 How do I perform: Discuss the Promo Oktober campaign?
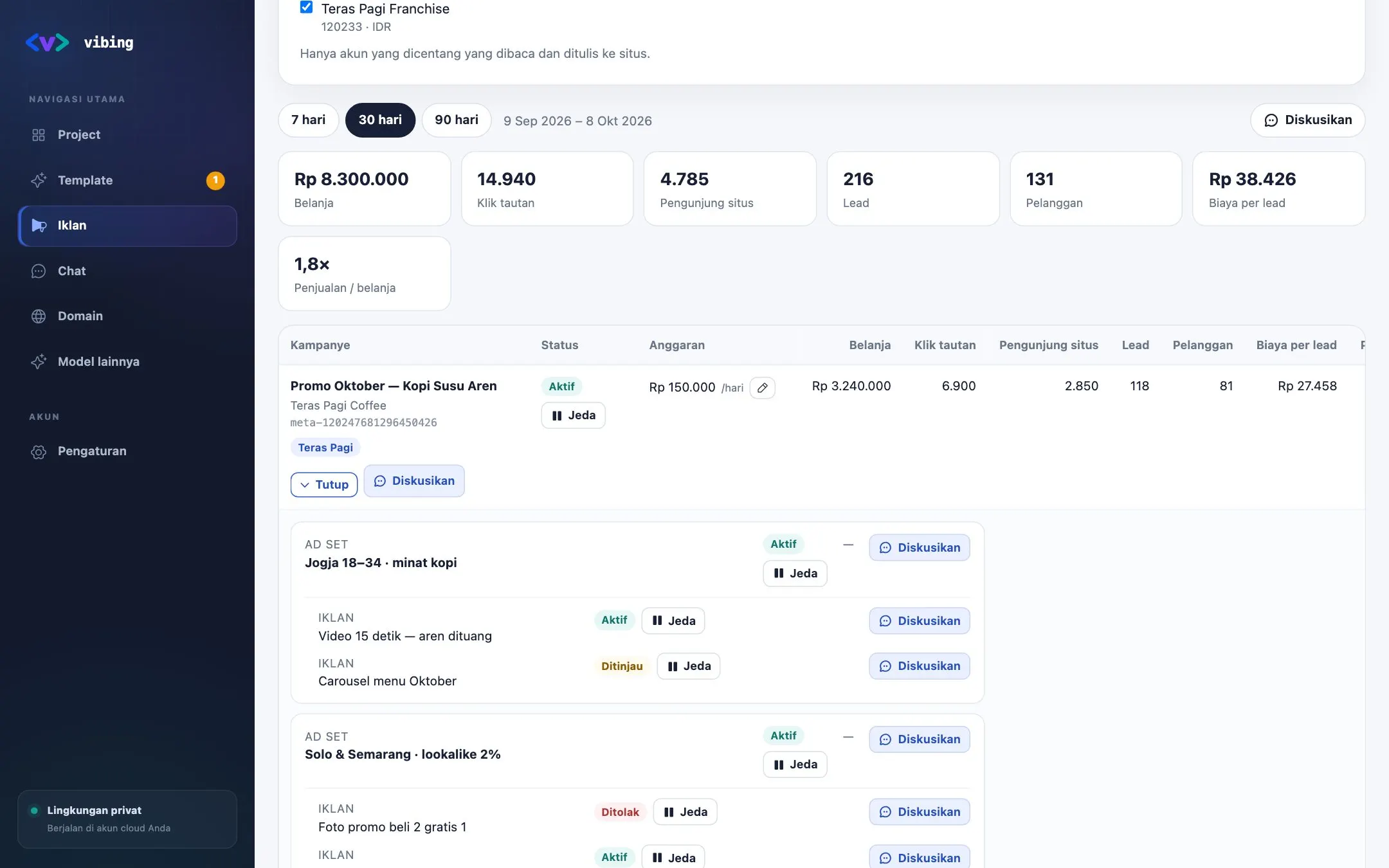414,481
